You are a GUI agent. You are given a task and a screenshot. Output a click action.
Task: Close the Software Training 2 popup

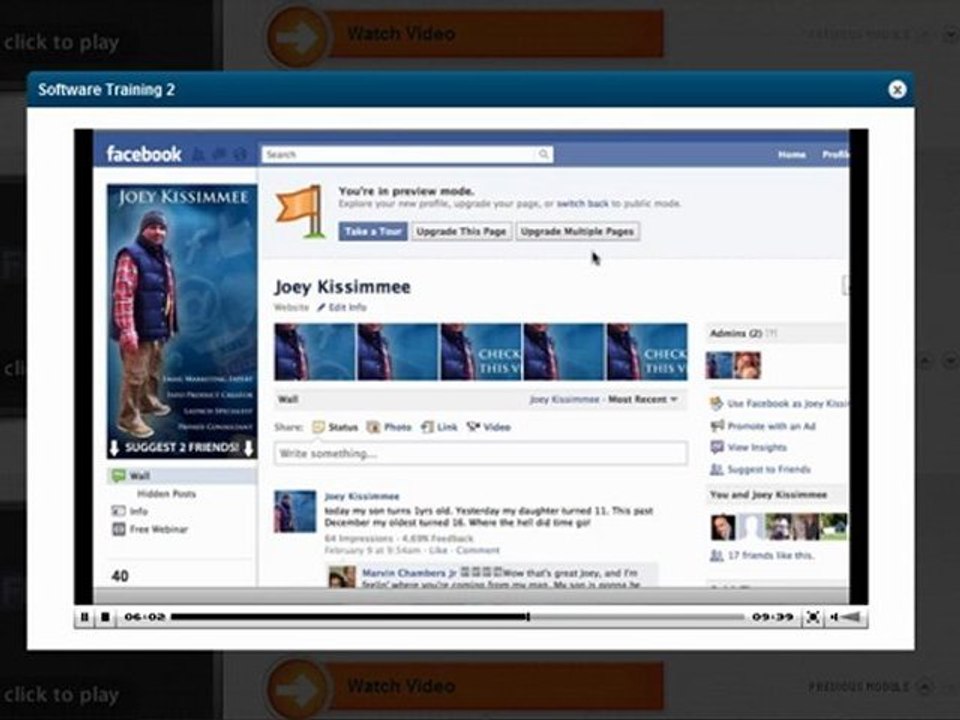click(897, 90)
